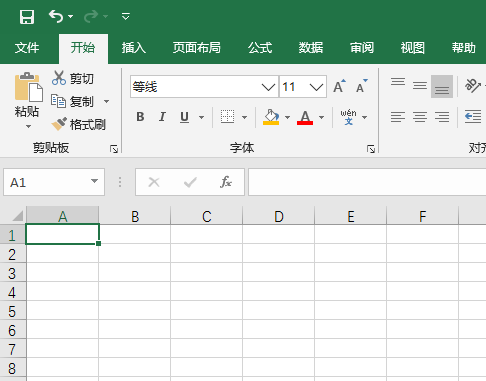Screen dimensions: 486x381
Task: Open Customize Quick Access Toolbar dropdown
Action: (126, 16)
